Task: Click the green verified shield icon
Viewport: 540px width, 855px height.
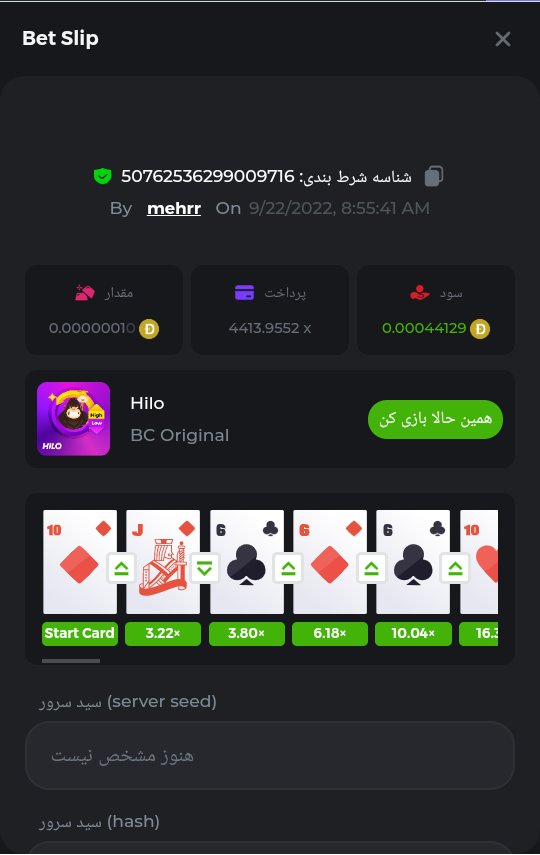Action: coord(103,176)
